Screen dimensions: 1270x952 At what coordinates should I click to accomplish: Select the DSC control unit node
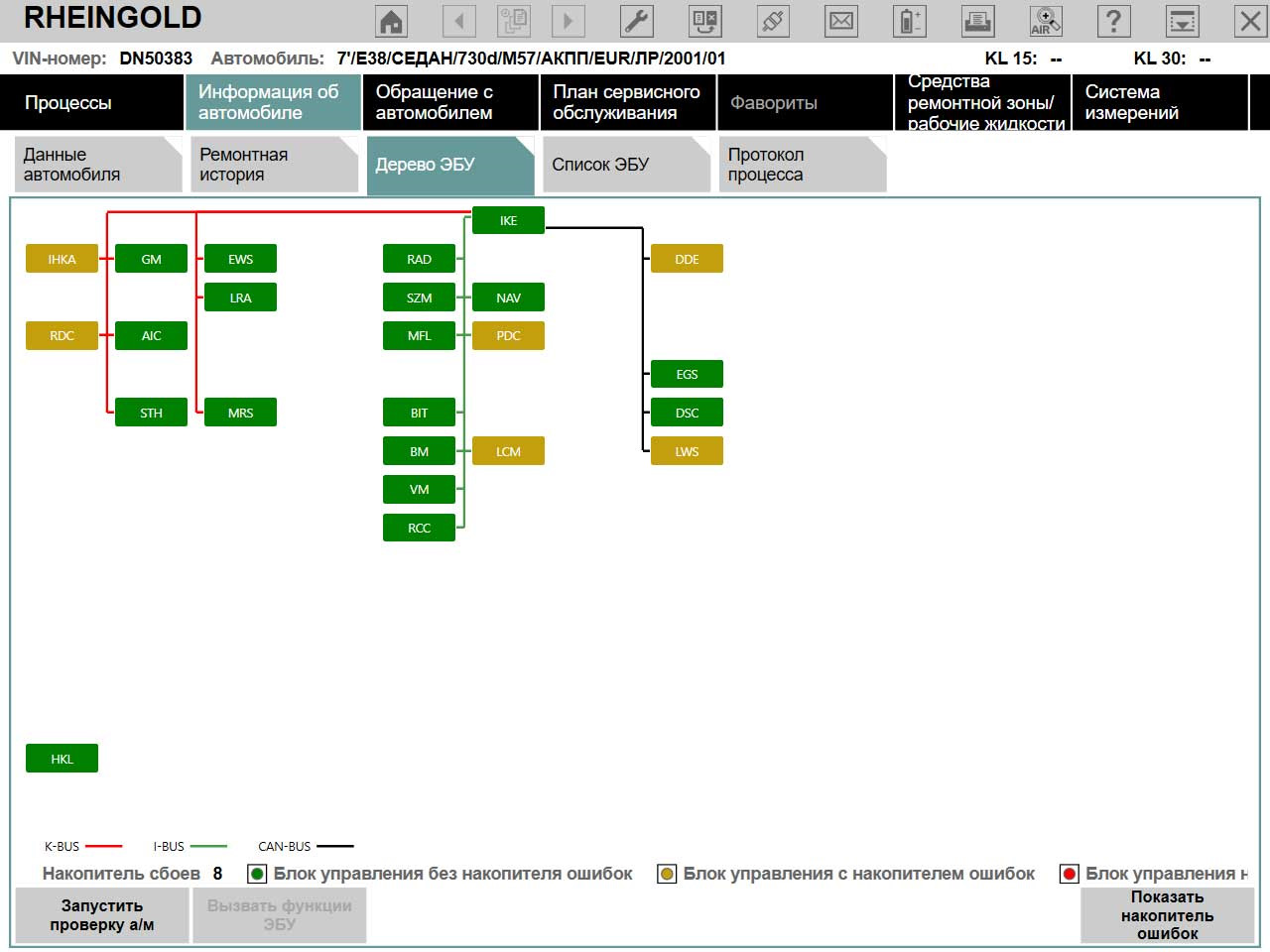687,413
